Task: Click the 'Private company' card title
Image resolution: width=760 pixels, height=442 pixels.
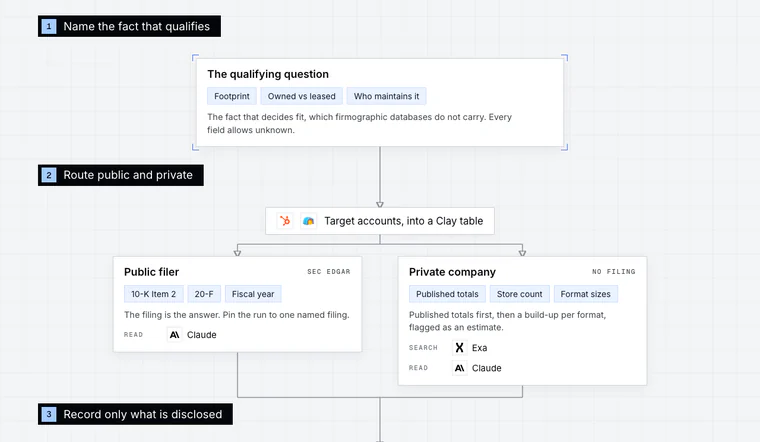Action: tap(452, 272)
